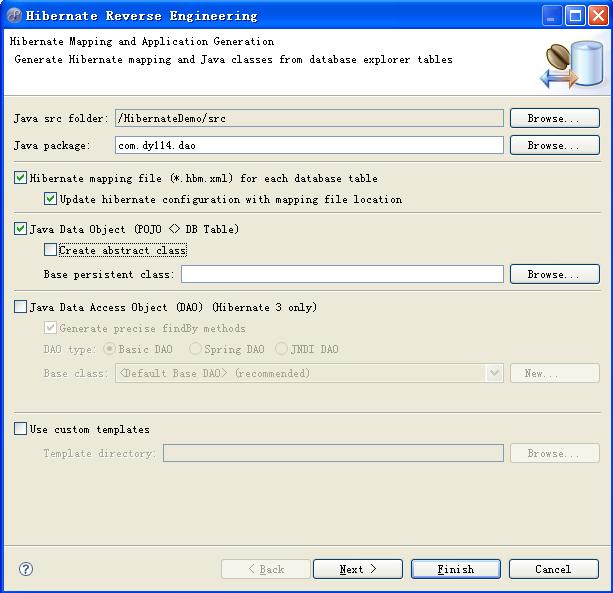613x593 pixels.
Task: Toggle Java Data Object (POJO) checkbox
Action: [20, 229]
